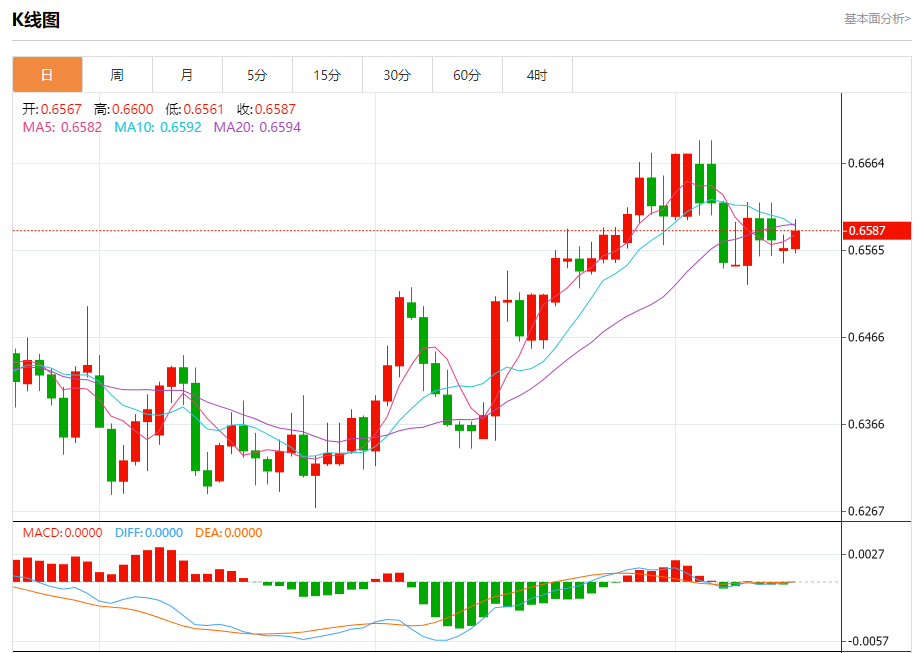Click the DIFF:0.0000 indicator label
Viewport: 918px width, 653px height.
pos(149,533)
